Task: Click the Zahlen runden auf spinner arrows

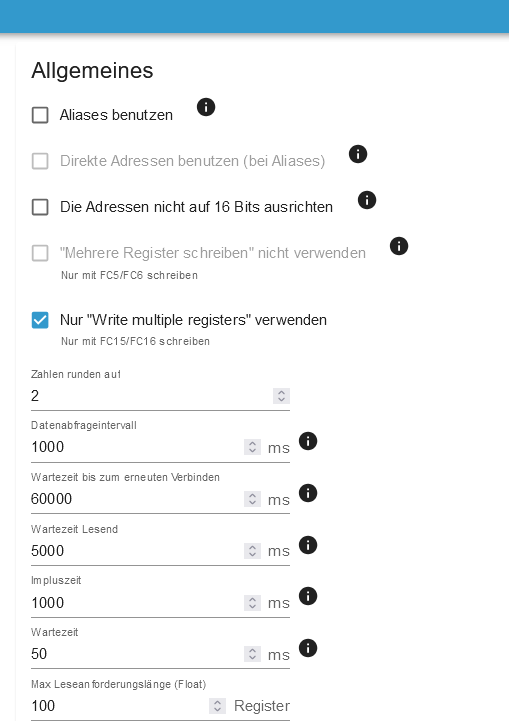Action: coord(281,396)
